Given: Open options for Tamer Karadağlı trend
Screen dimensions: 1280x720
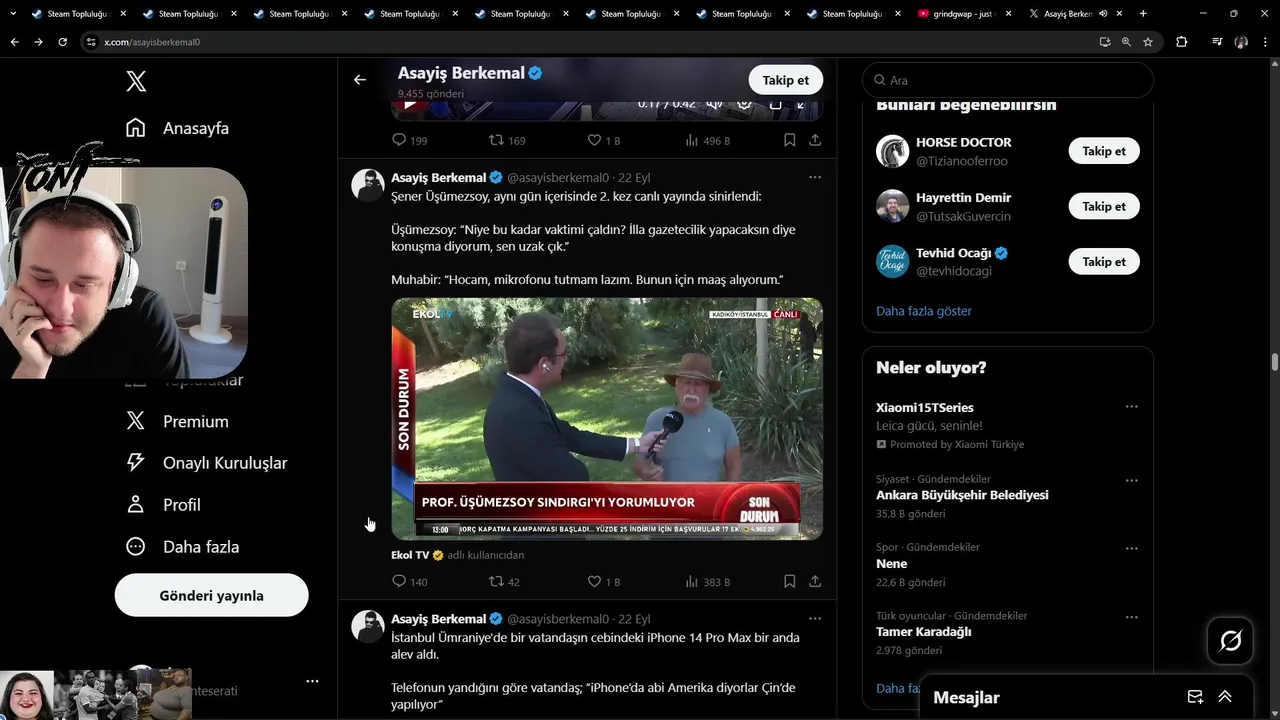Looking at the screenshot, I should (1132, 617).
